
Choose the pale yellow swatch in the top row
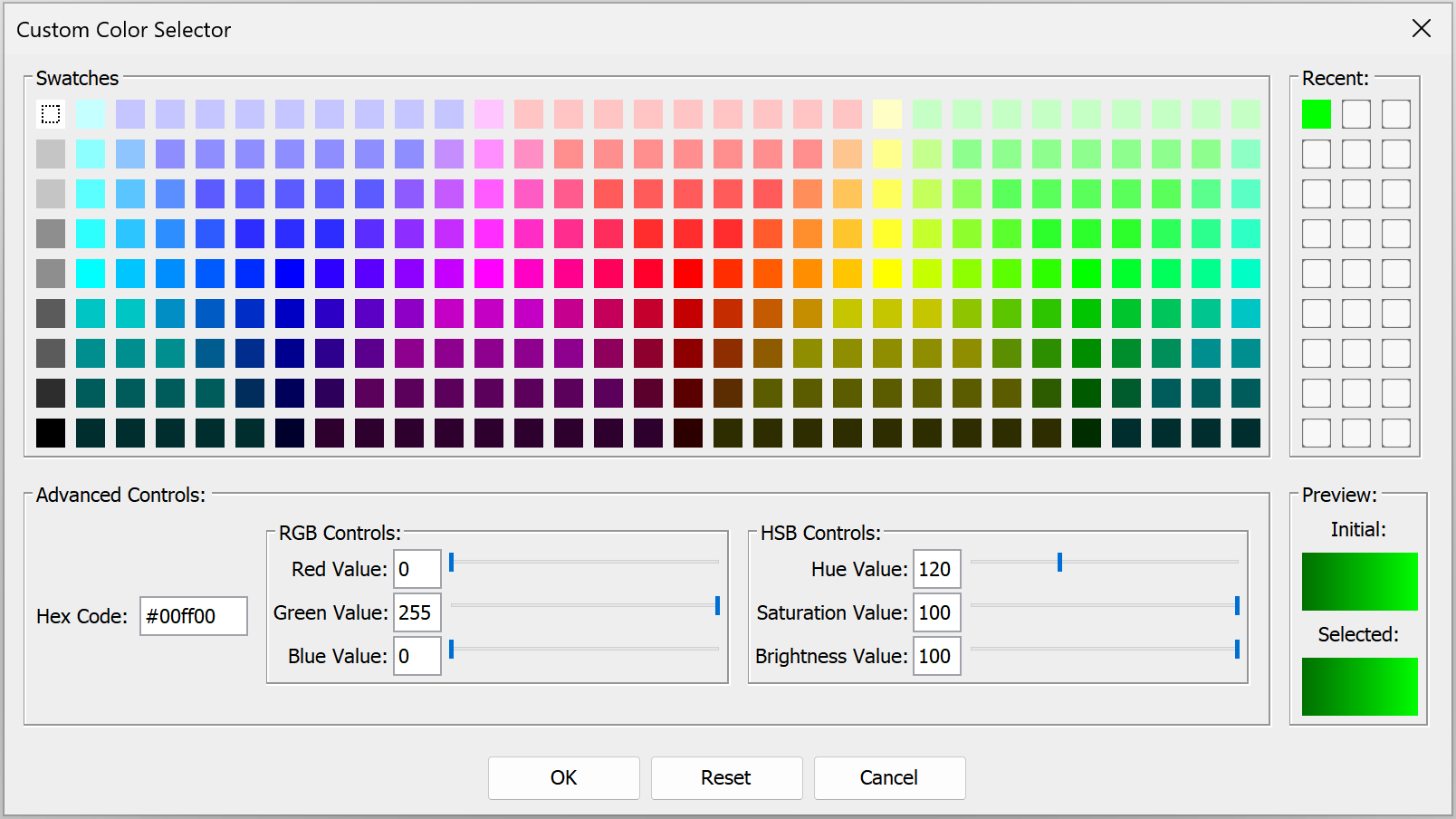pos(887,114)
